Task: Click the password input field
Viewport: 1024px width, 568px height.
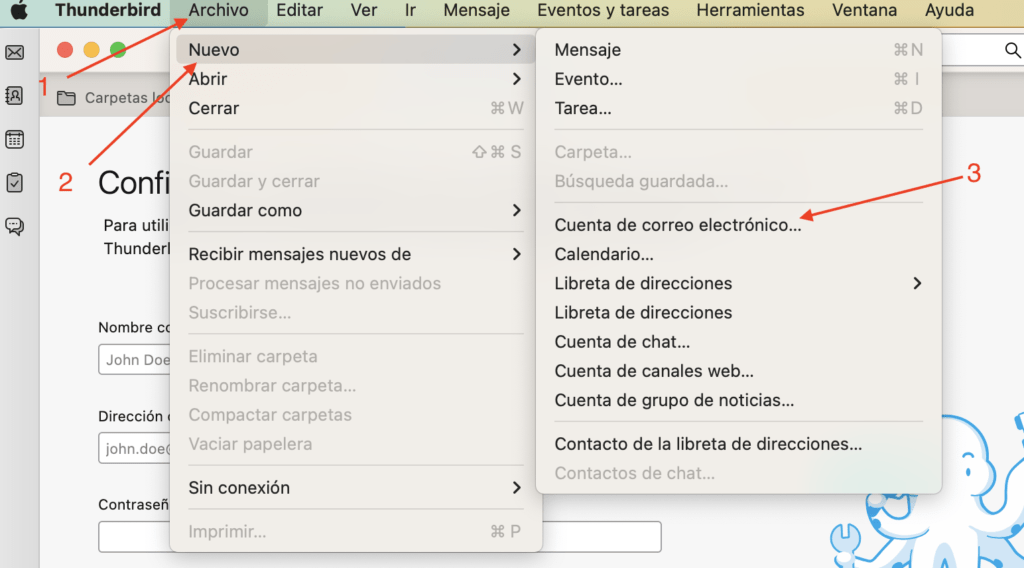Action: pos(379,537)
